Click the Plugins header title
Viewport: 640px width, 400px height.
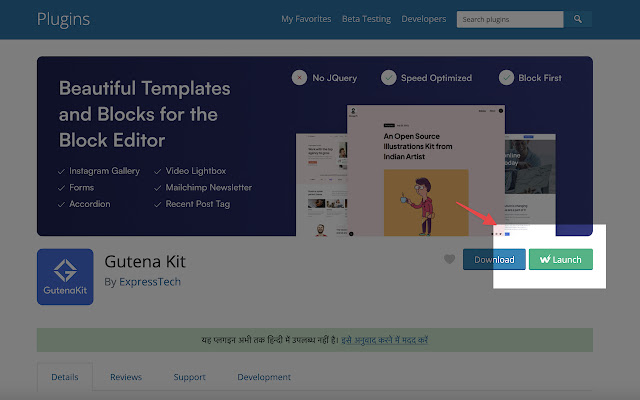[63, 19]
